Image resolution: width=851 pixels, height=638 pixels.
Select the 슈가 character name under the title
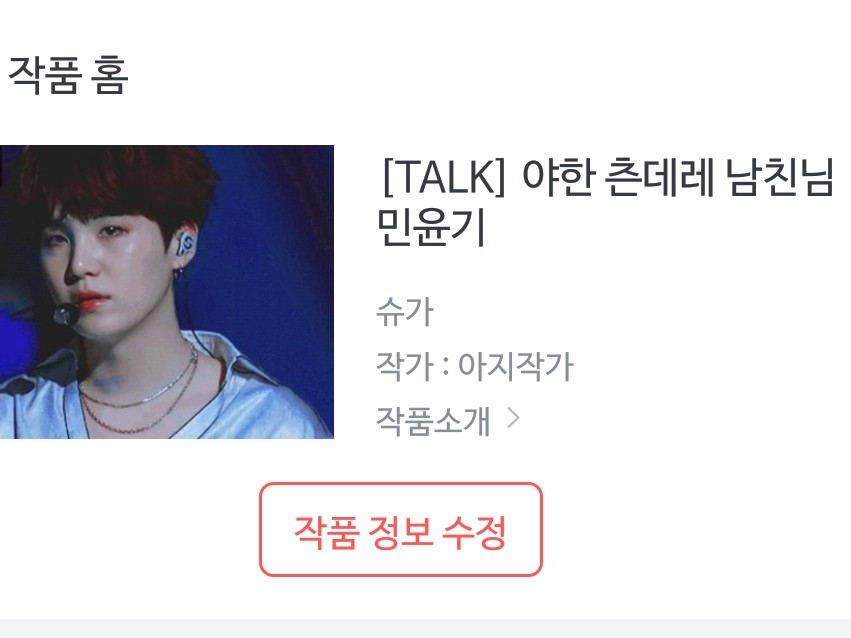(x=405, y=311)
